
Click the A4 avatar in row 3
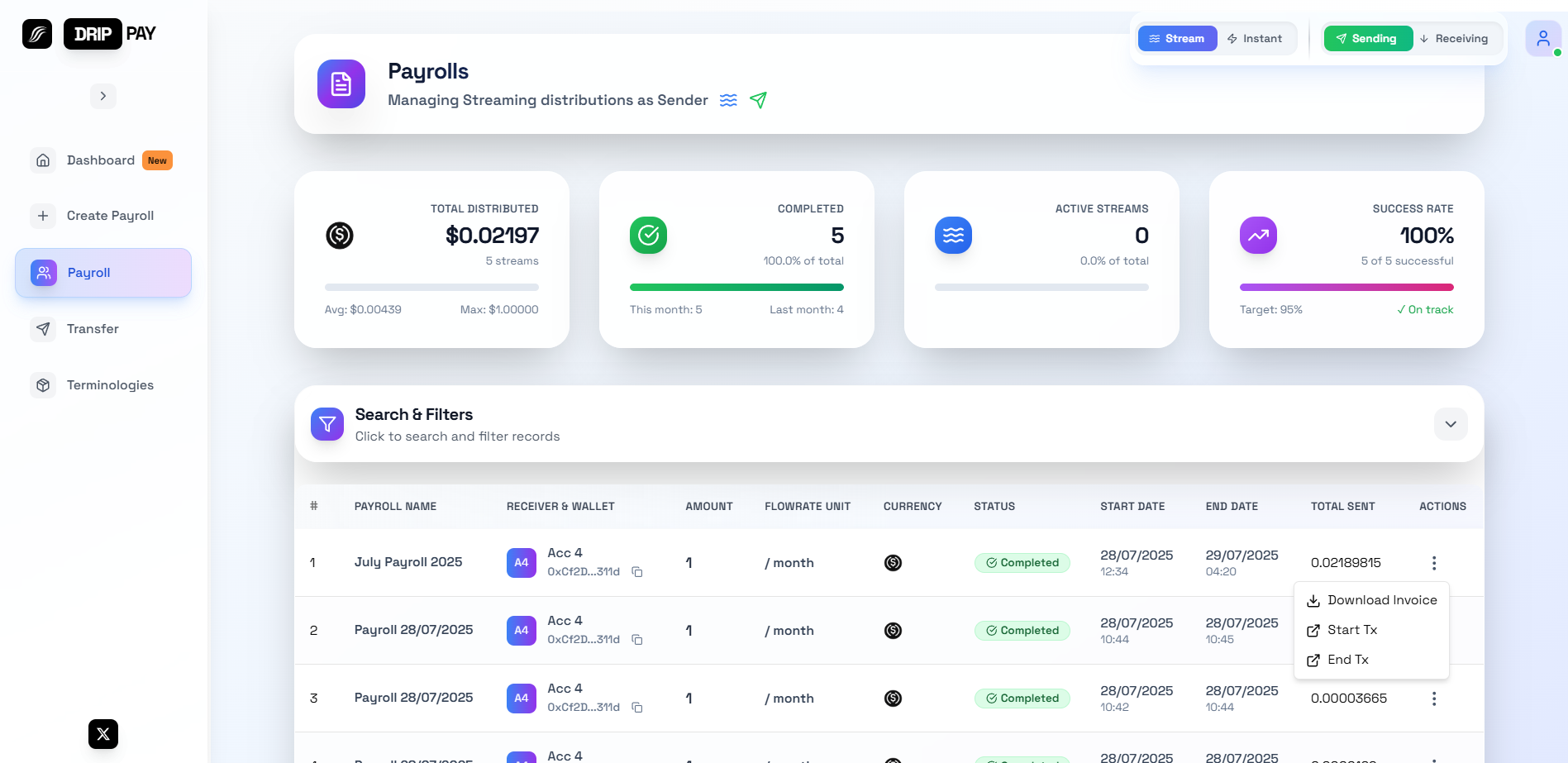pyautogui.click(x=522, y=699)
